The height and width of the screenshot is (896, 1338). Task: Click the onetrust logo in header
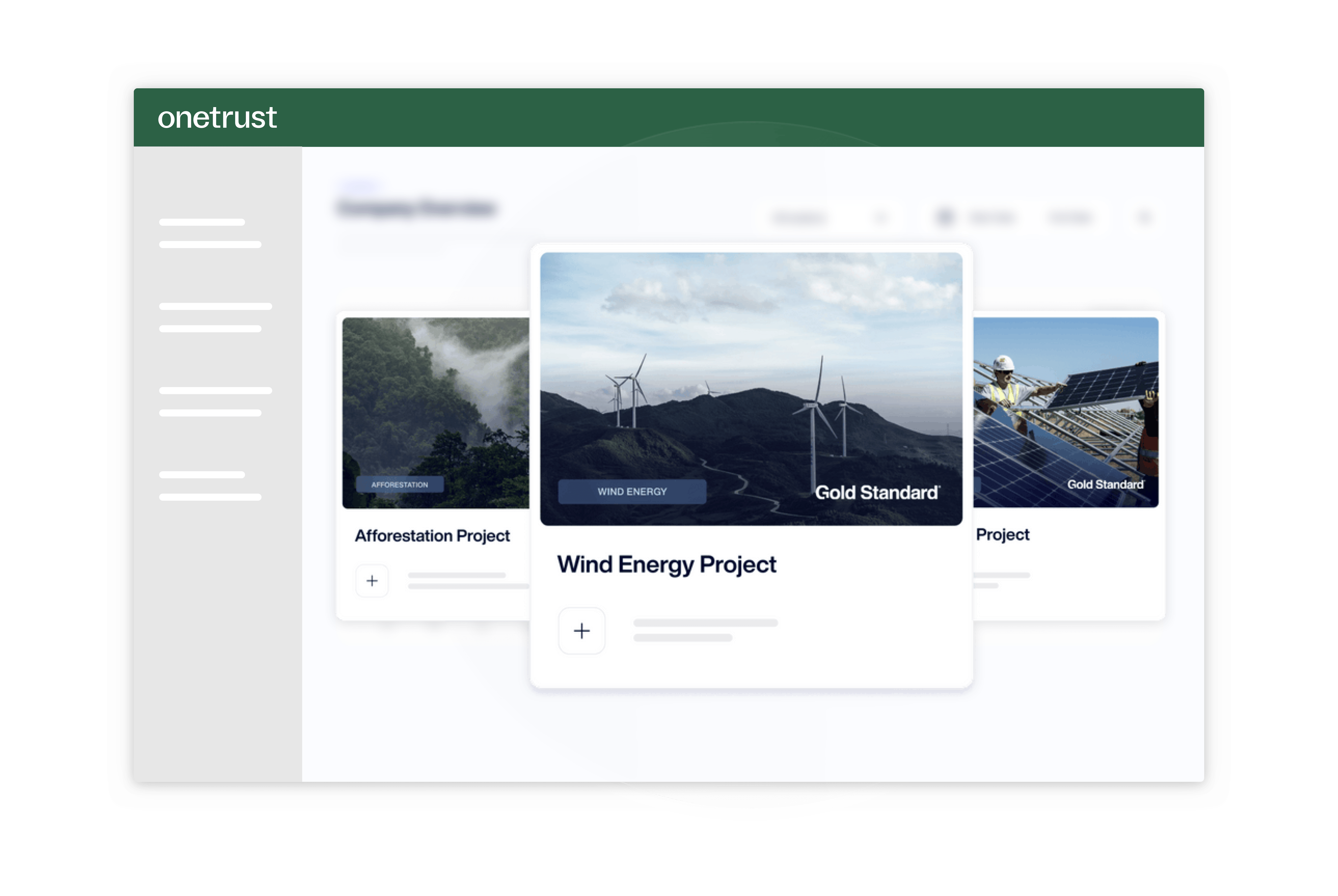pos(217,118)
